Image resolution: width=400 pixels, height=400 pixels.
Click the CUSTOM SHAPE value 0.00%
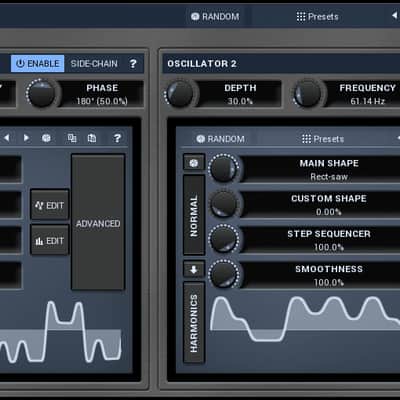click(329, 212)
